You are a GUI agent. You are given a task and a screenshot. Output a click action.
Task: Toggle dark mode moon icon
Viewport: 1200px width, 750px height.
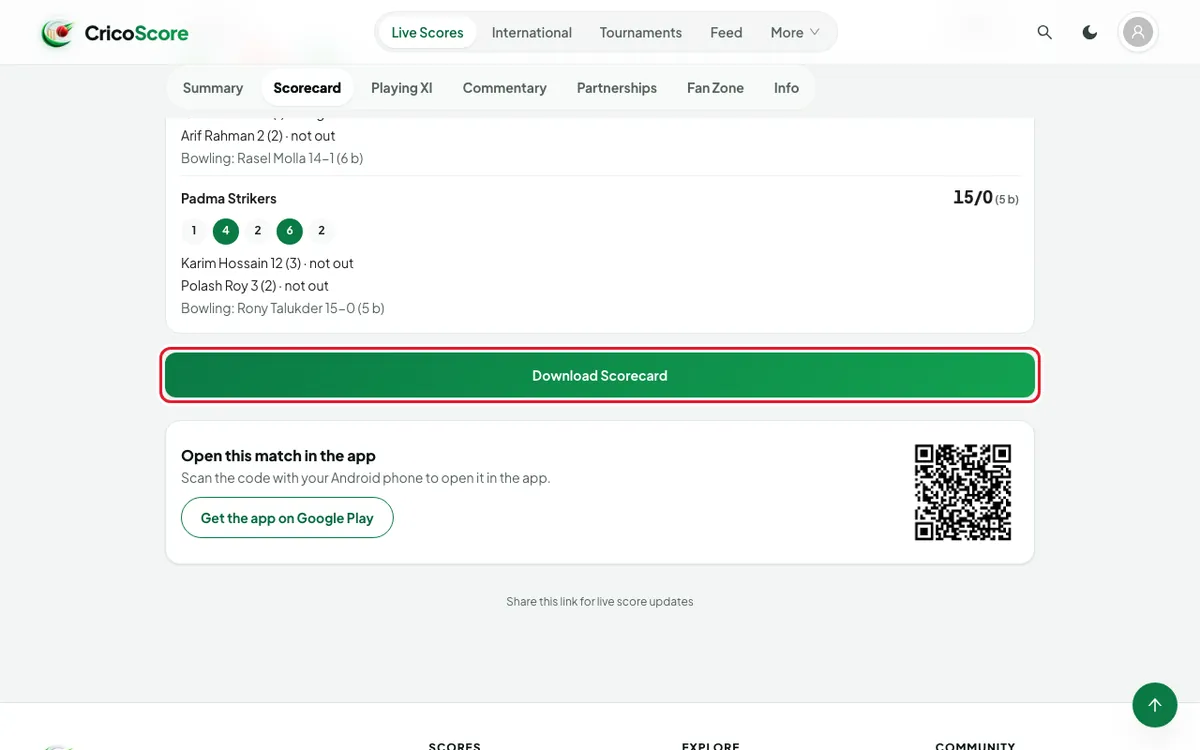point(1090,33)
